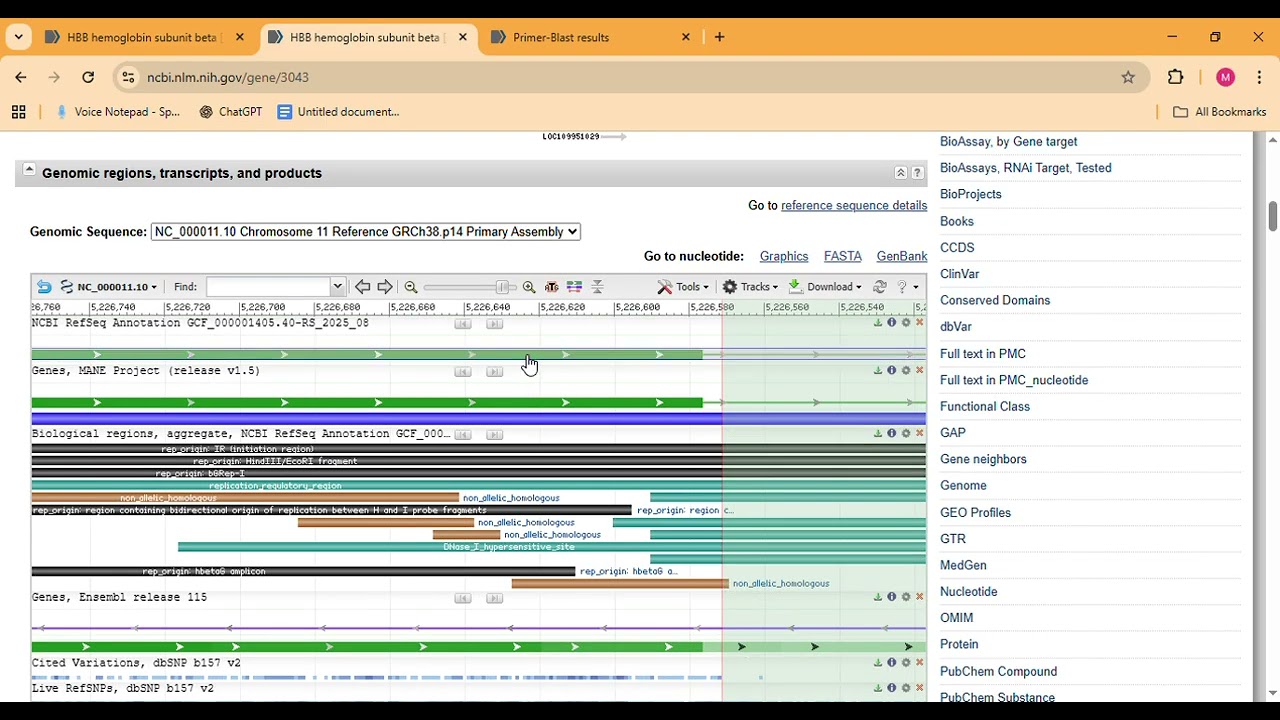Click the collapse-tracks icon beside track icon
1280x720 pixels.
597,287
